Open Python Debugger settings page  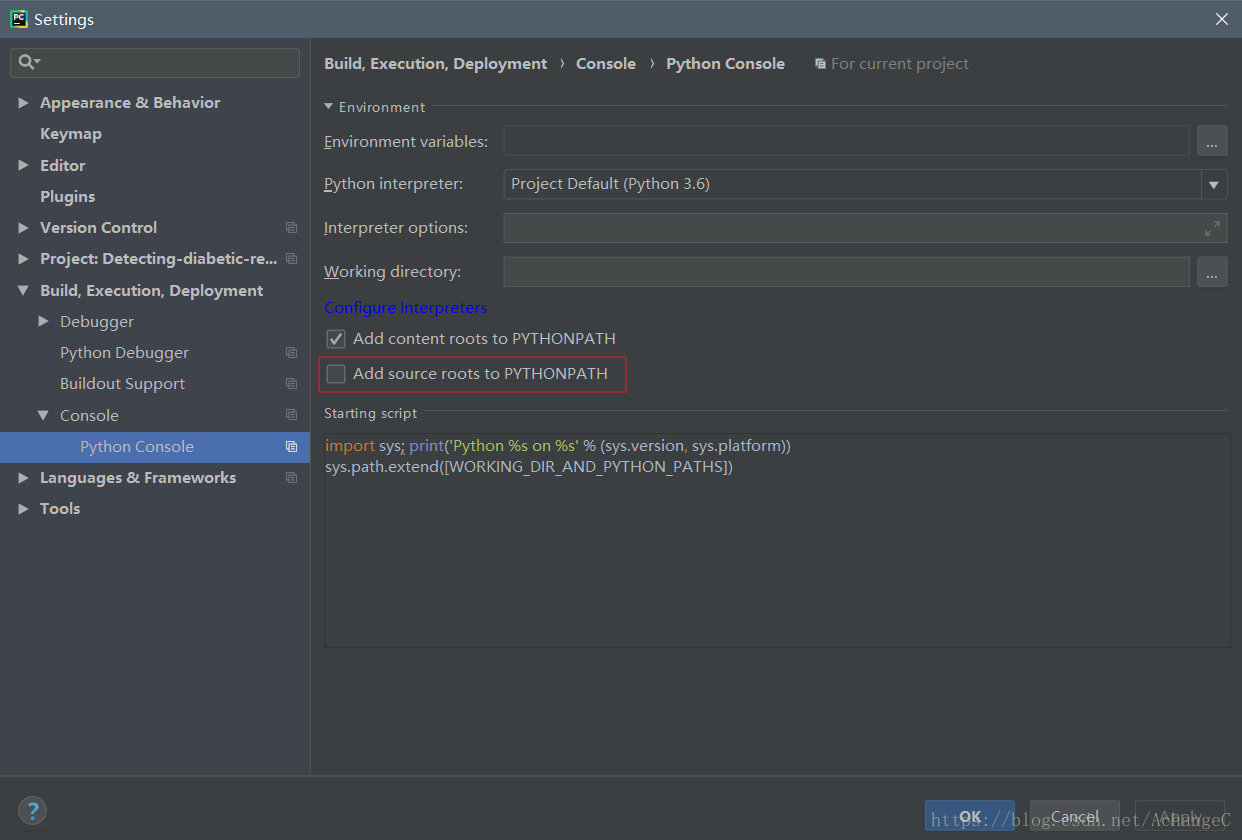(124, 353)
